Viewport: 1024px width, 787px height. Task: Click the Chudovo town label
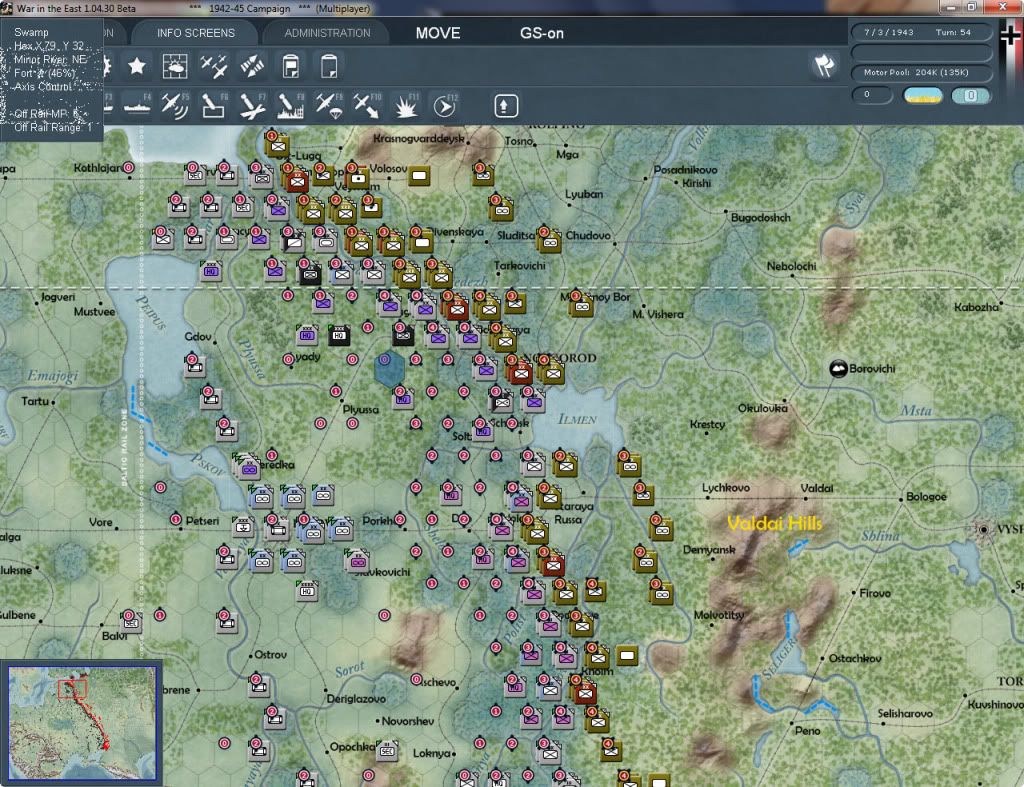click(588, 235)
